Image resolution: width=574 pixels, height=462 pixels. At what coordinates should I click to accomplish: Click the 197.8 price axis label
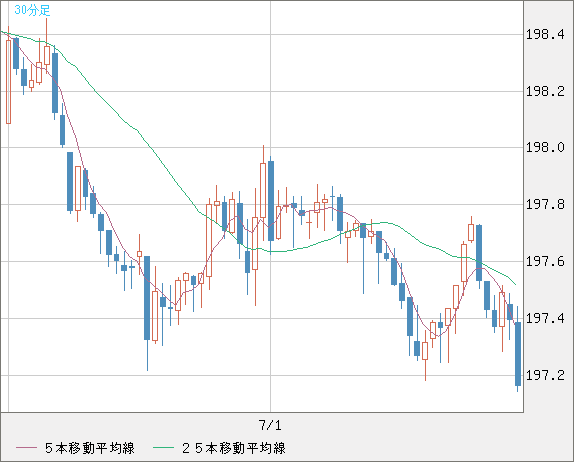click(545, 204)
